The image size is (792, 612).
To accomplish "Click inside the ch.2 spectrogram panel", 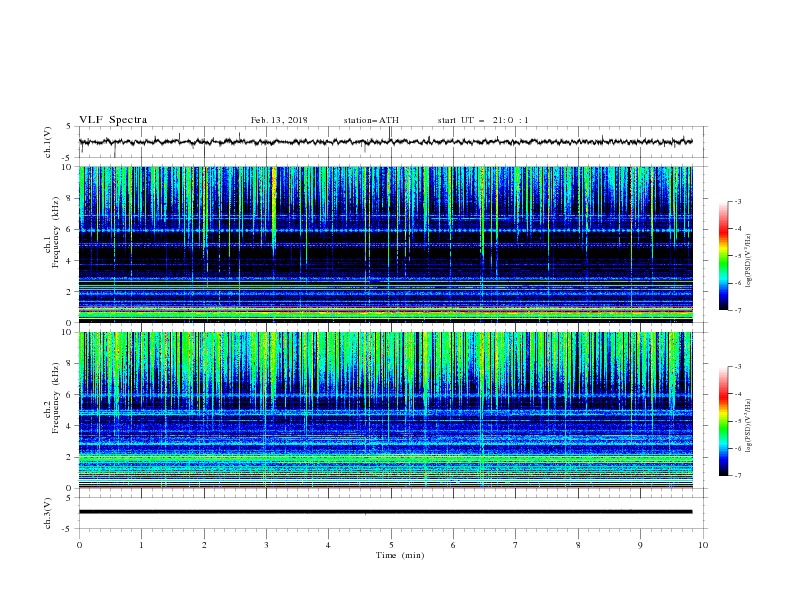I will (385, 410).
